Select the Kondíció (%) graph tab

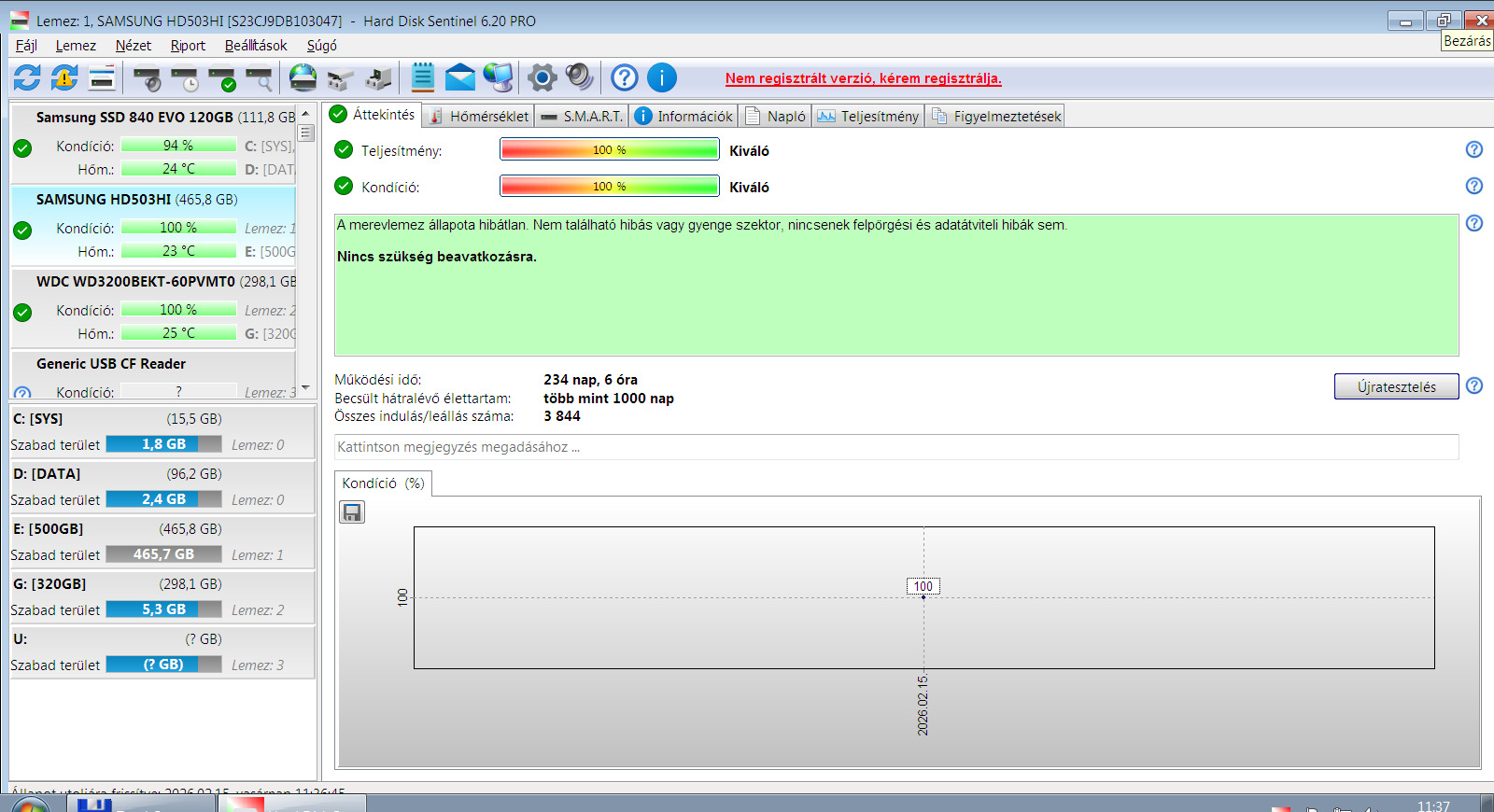click(x=383, y=483)
